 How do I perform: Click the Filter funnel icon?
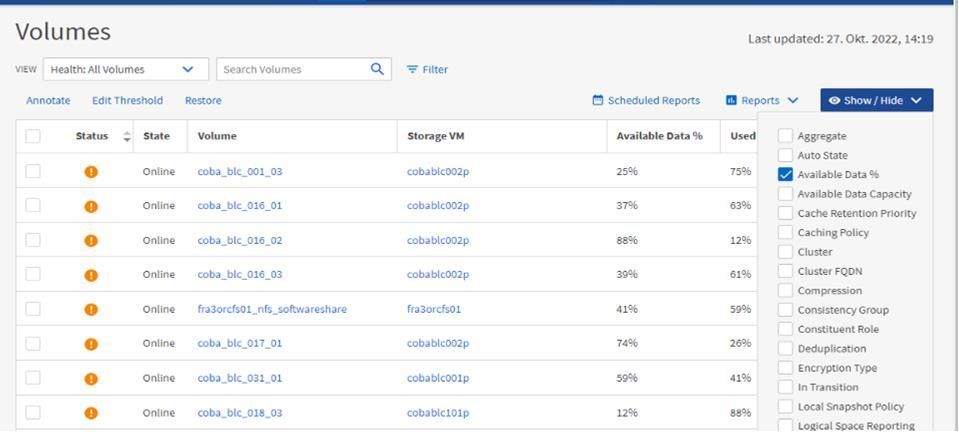[412, 70]
